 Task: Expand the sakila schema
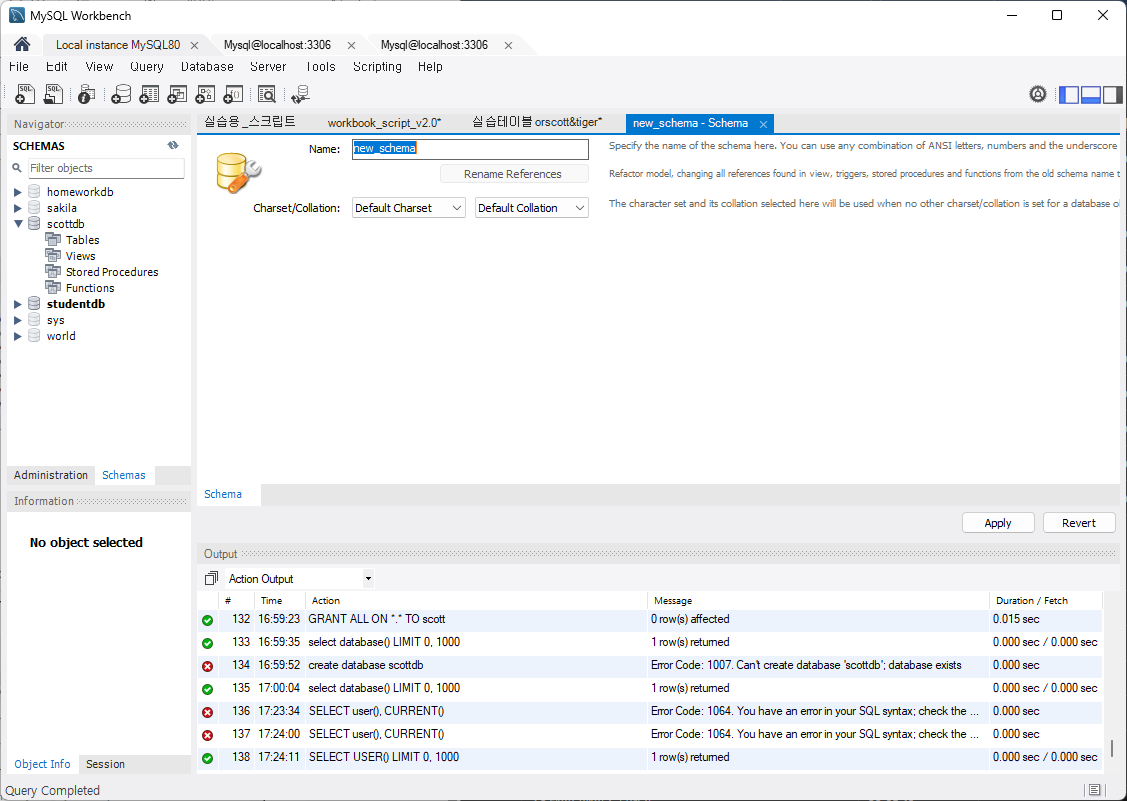click(18, 208)
